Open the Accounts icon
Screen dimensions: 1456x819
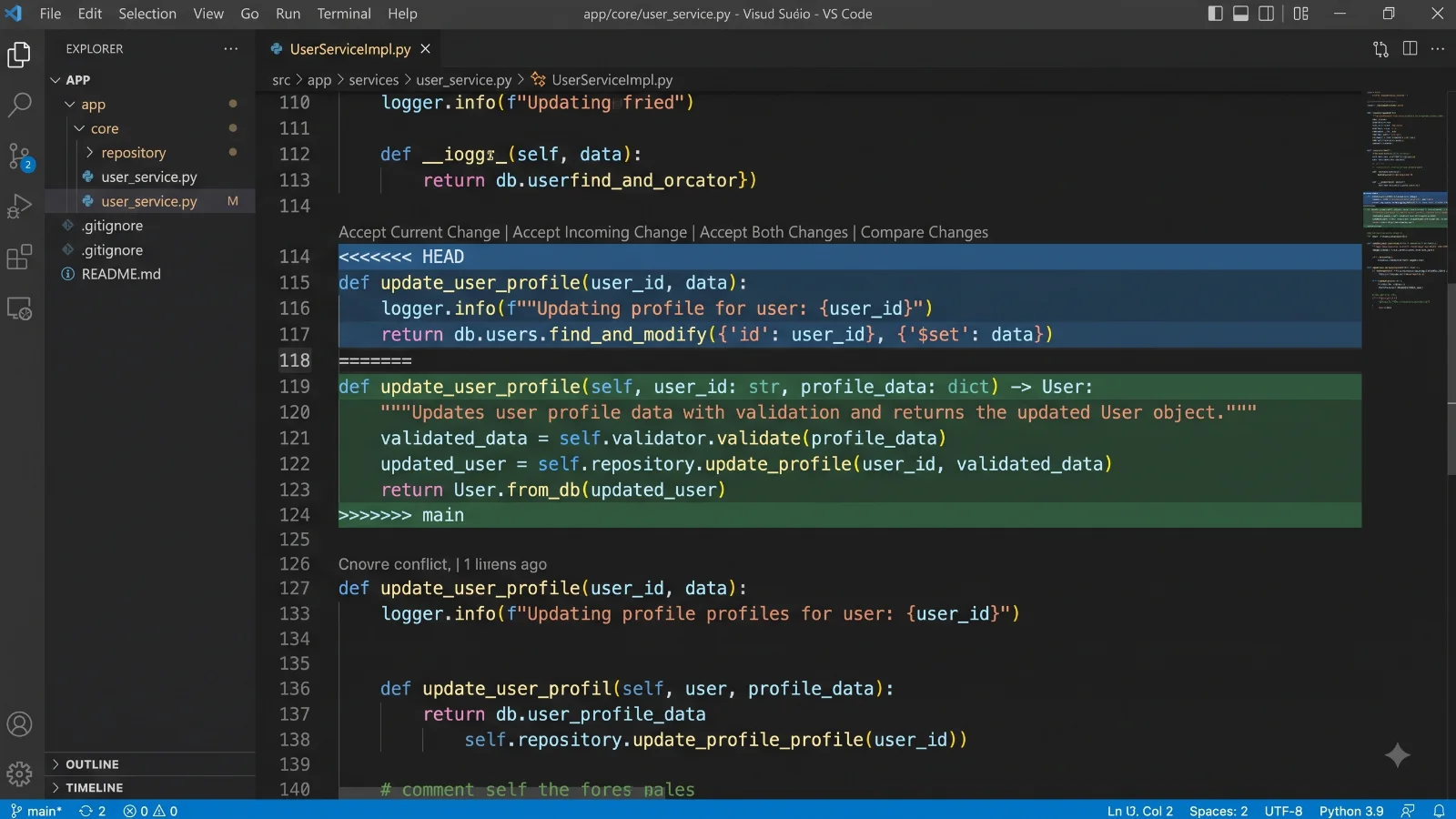pyautogui.click(x=19, y=724)
